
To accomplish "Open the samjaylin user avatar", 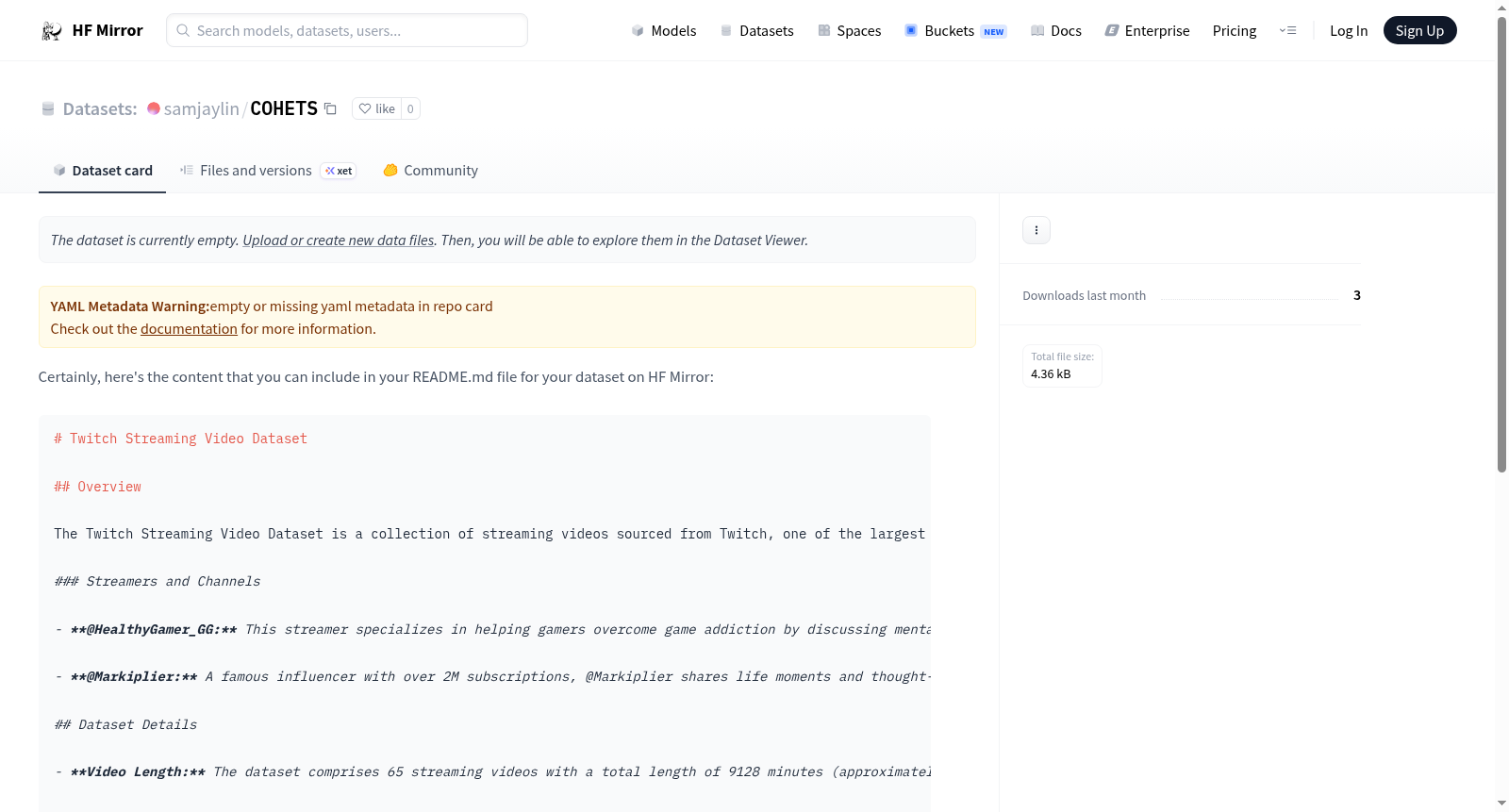I will pos(154,108).
